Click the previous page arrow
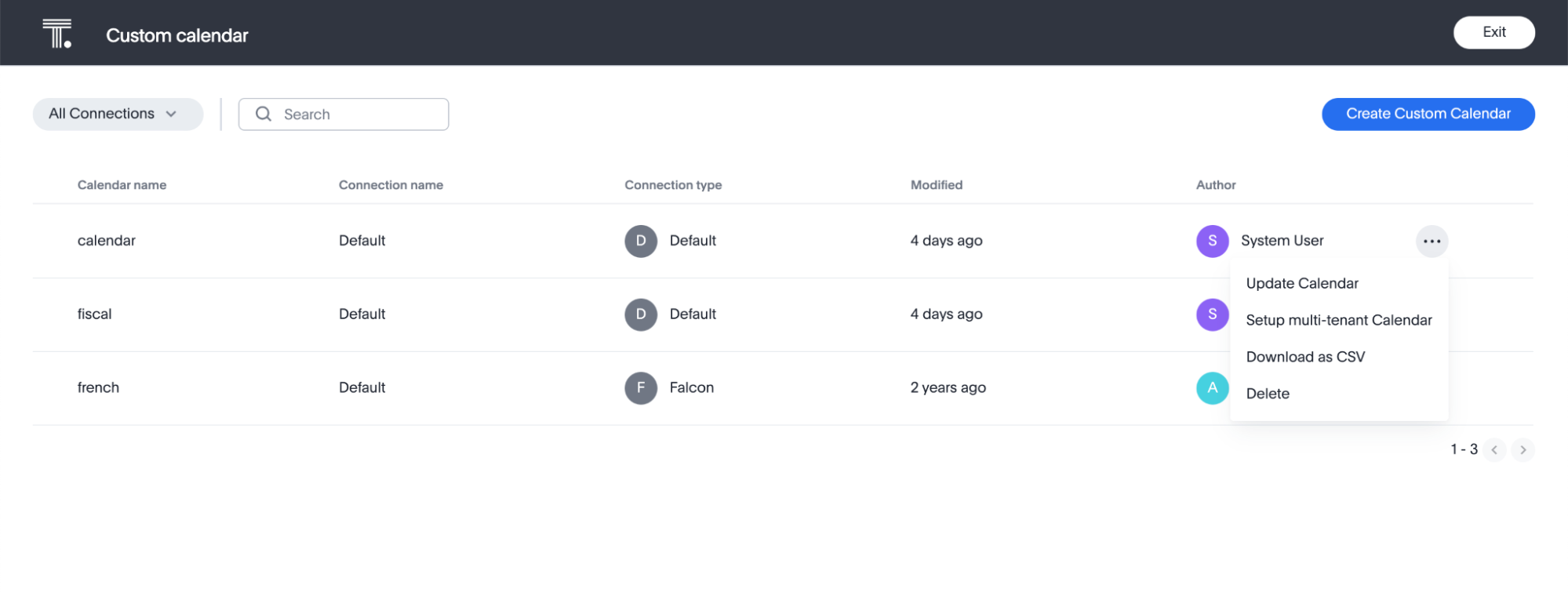Viewport: 1568px width, 592px height. coord(1495,449)
